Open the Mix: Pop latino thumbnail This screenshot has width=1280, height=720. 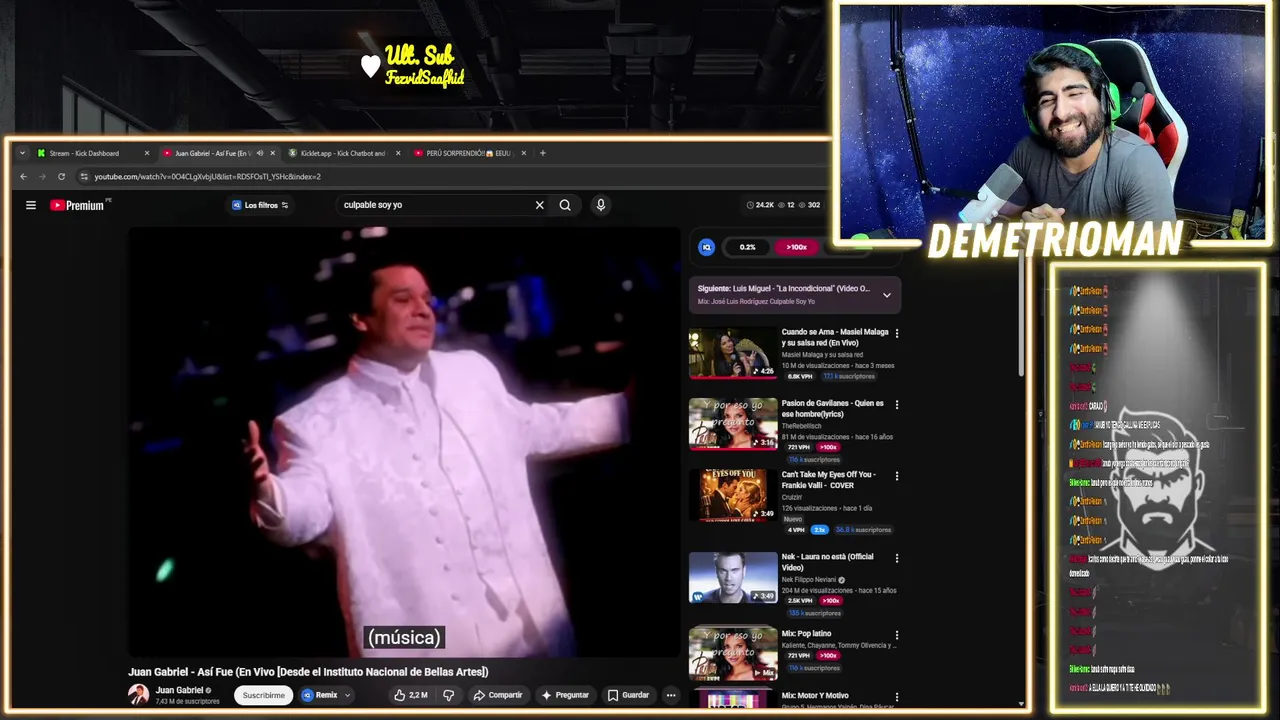point(732,653)
